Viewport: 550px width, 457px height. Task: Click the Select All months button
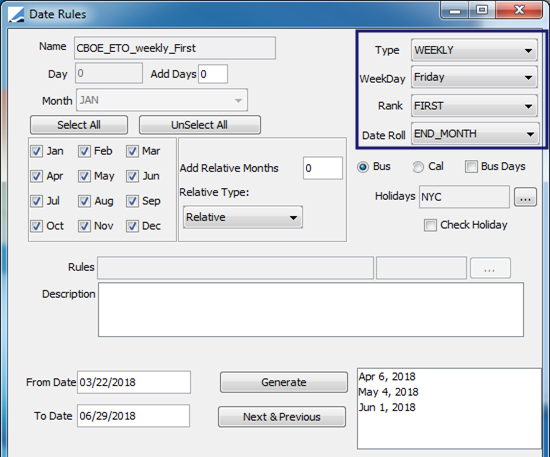pos(79,125)
